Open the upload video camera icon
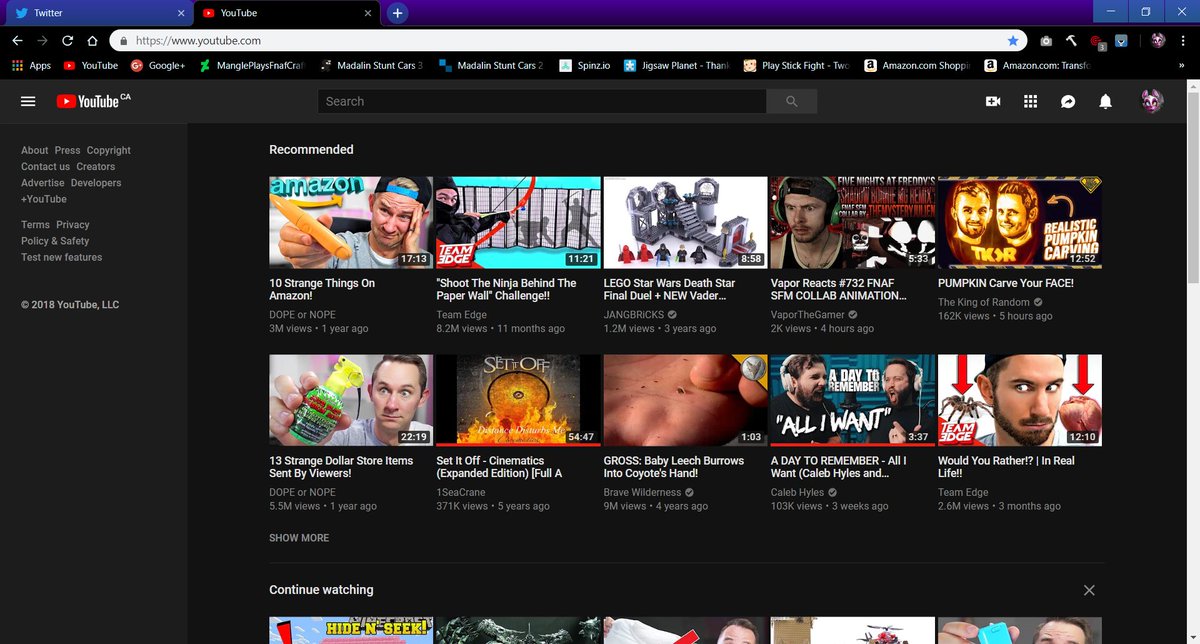 993,101
